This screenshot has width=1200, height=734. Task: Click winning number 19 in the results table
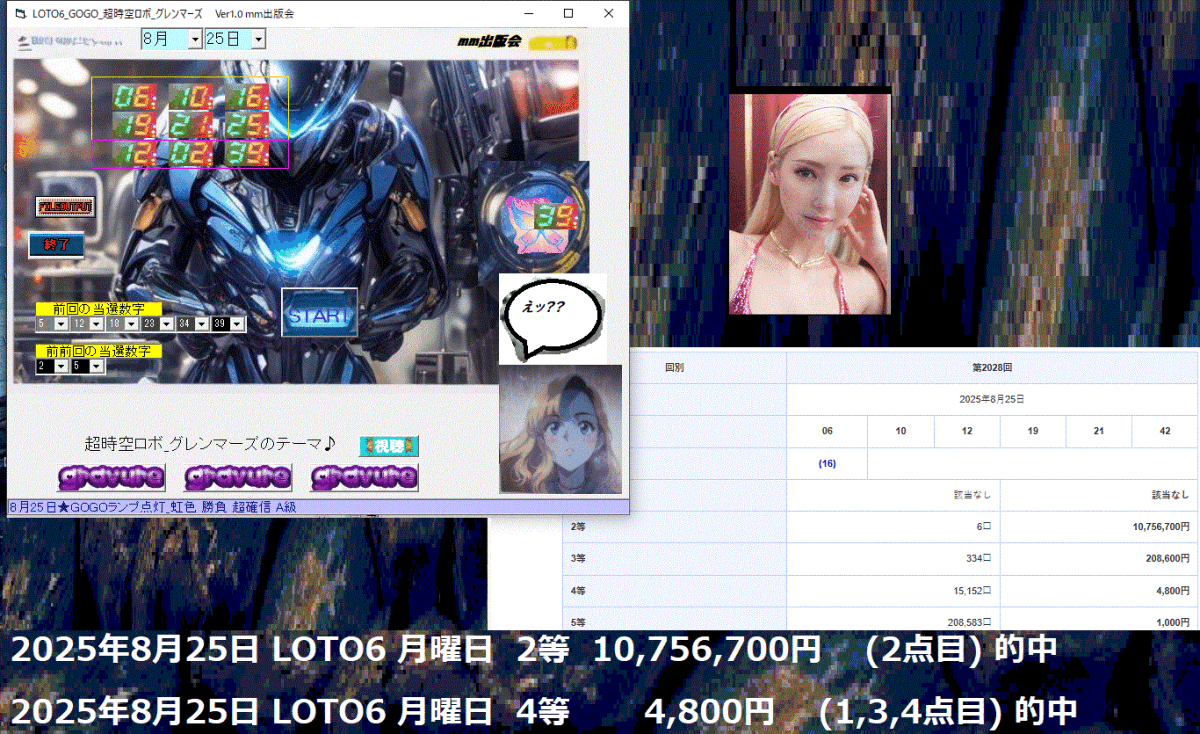[x=1033, y=431]
